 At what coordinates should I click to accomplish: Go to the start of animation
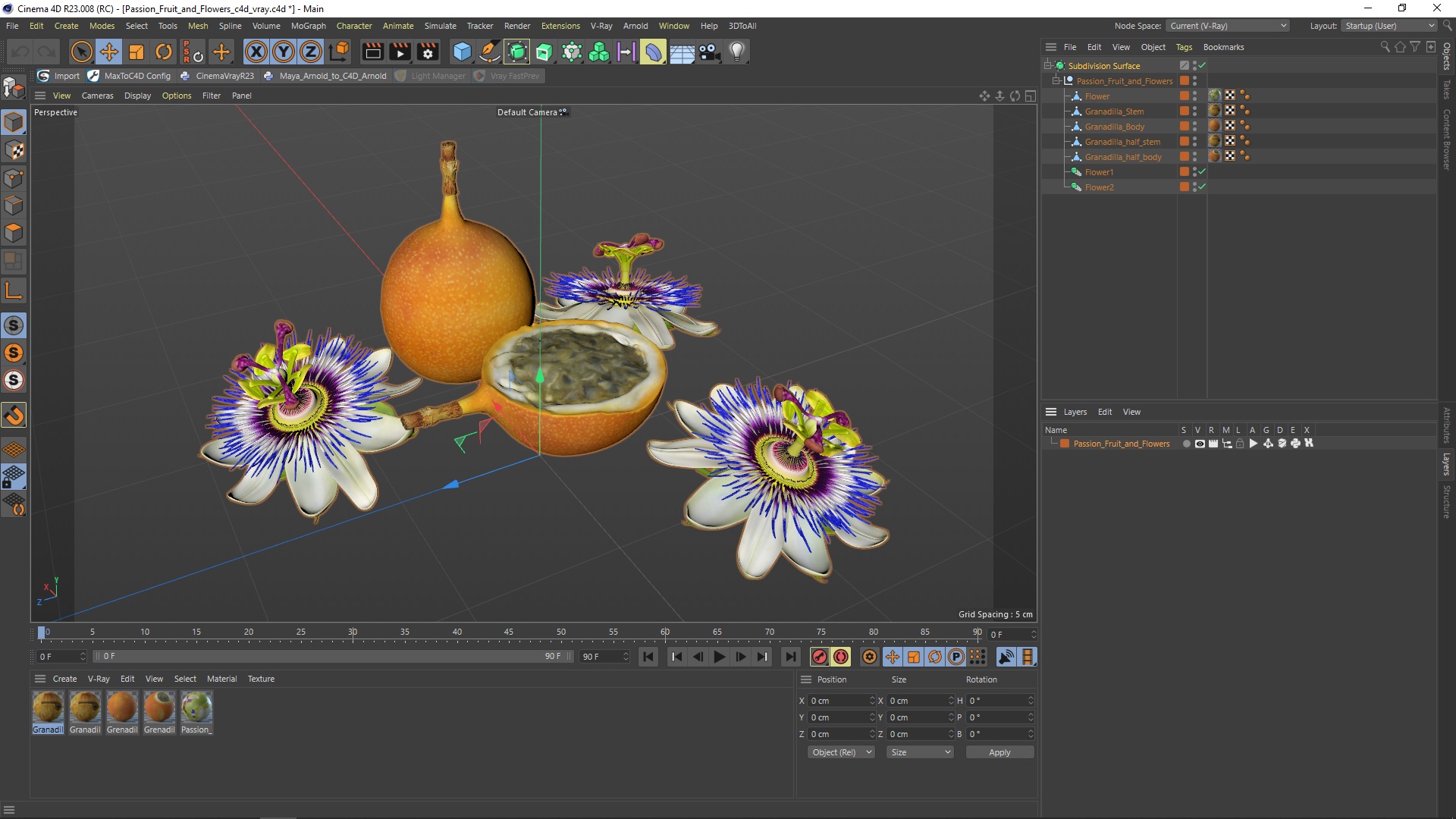click(648, 657)
